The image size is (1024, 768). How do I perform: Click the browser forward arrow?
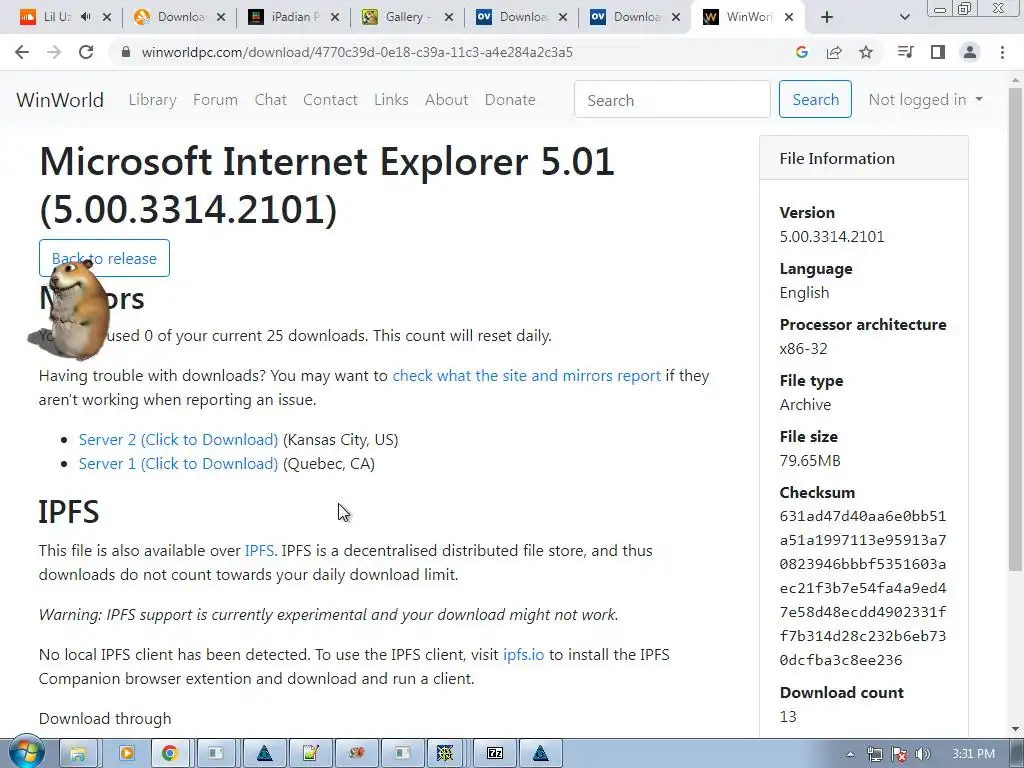[54, 52]
